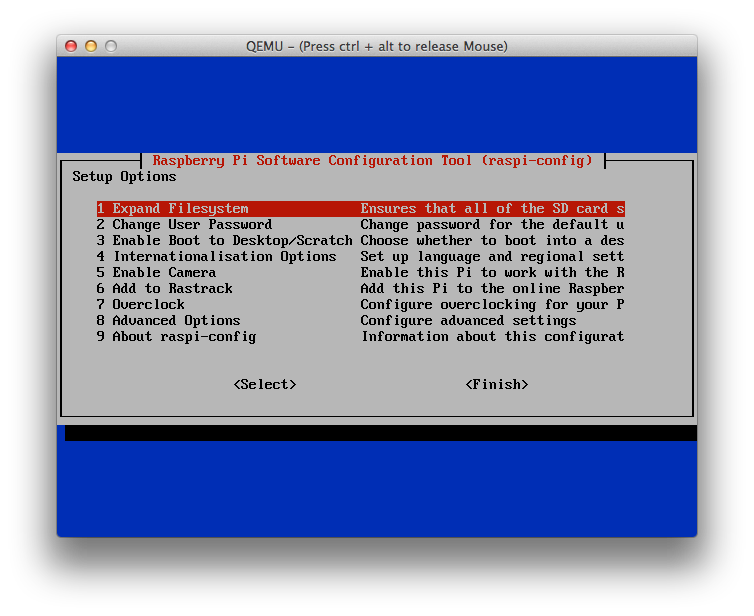
Task: Click 'Configure advanced settings' description
Action: [x=468, y=321]
